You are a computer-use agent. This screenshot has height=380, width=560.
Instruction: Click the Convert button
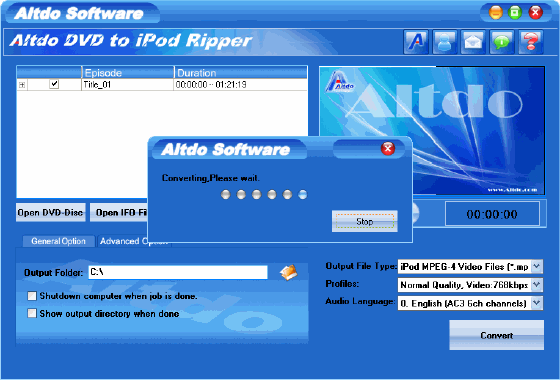496,335
